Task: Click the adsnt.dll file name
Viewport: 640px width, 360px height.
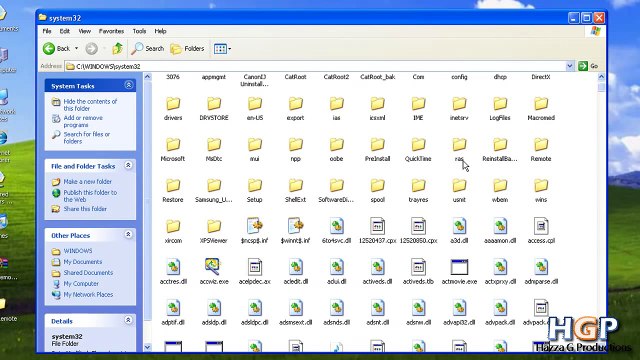Action: [x=377, y=322]
